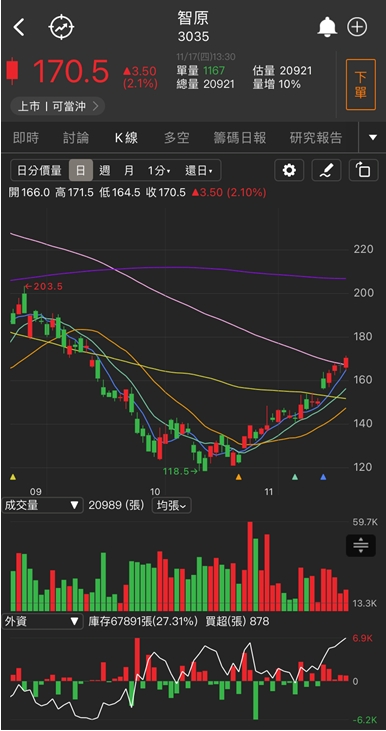This screenshot has height=731, width=386.
Task: Open the 籌碼日報 tab
Action: point(240,138)
